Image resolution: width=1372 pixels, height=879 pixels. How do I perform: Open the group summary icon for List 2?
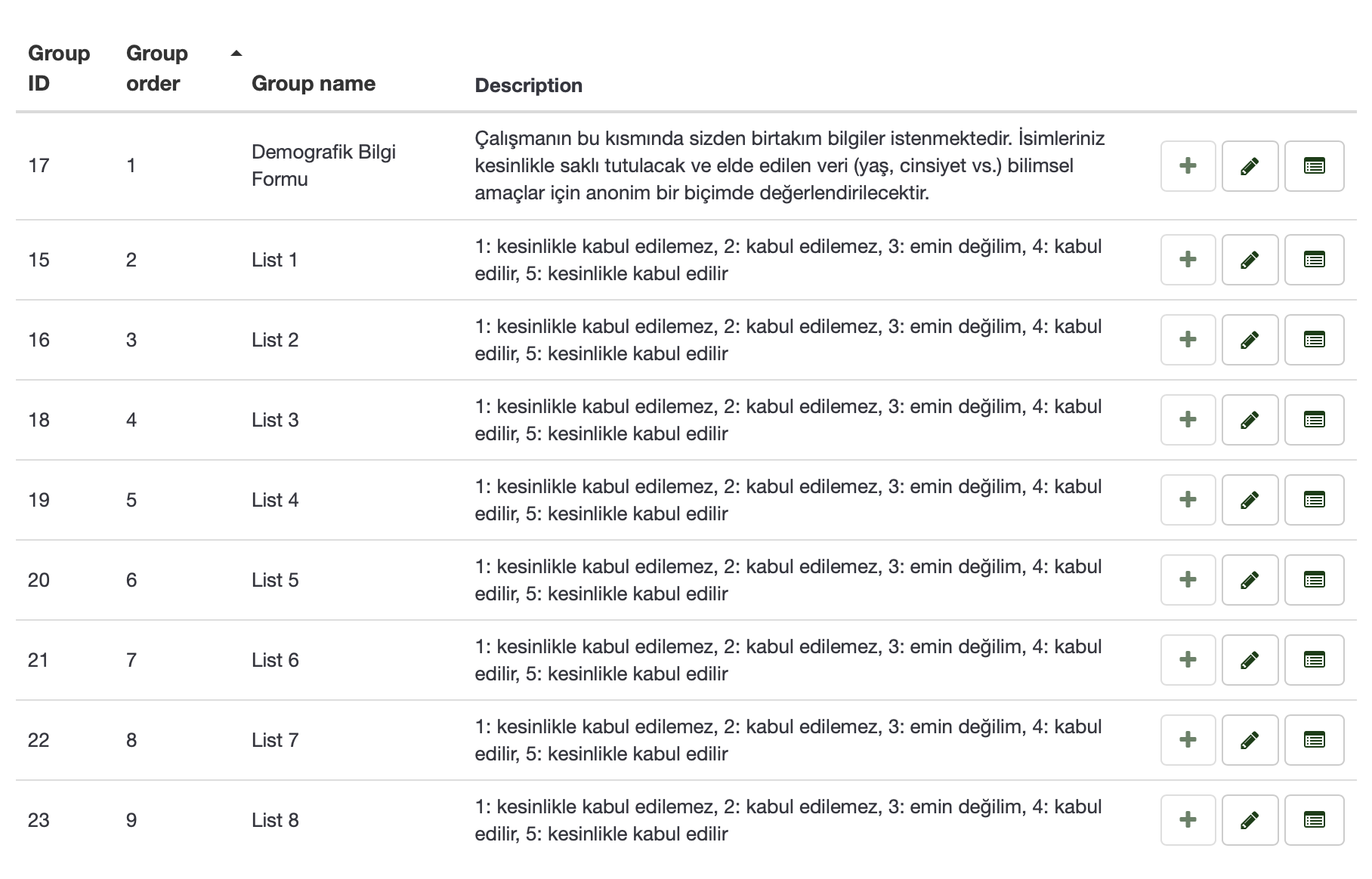click(x=1314, y=340)
